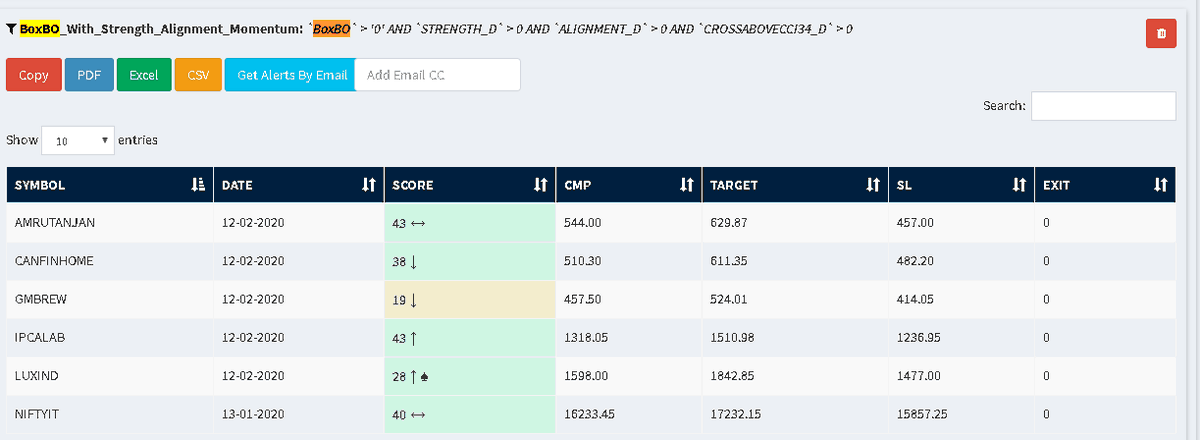This screenshot has width=1200, height=440.
Task: Delete the filter with the red trash icon
Action: click(x=1161, y=33)
